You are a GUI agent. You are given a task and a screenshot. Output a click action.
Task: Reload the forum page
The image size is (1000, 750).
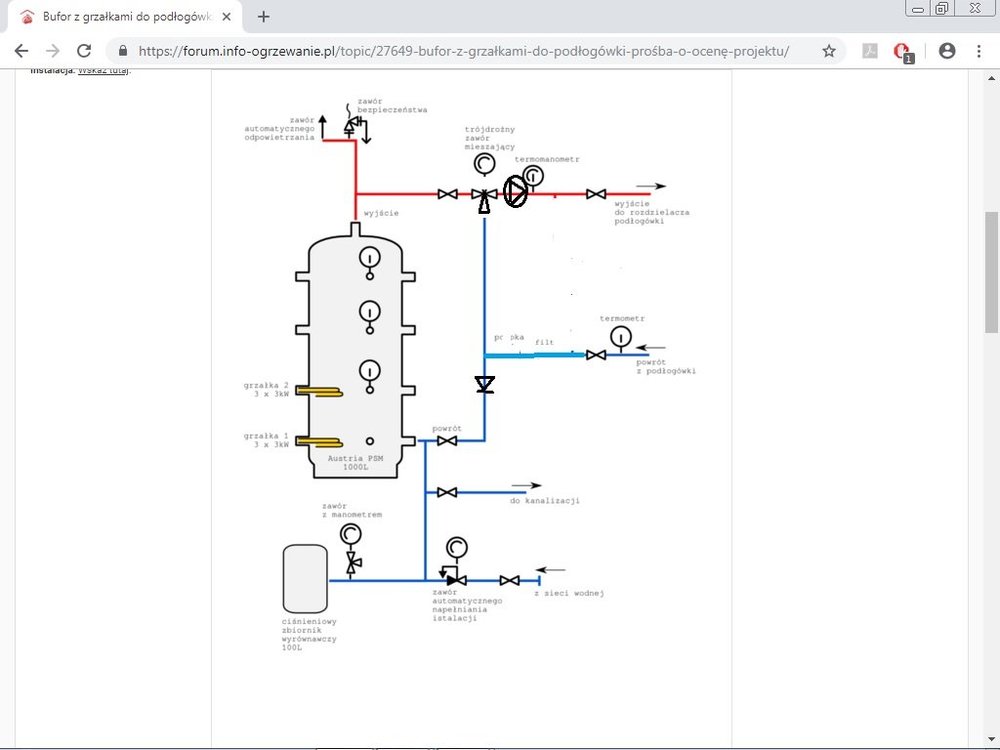coord(84,51)
